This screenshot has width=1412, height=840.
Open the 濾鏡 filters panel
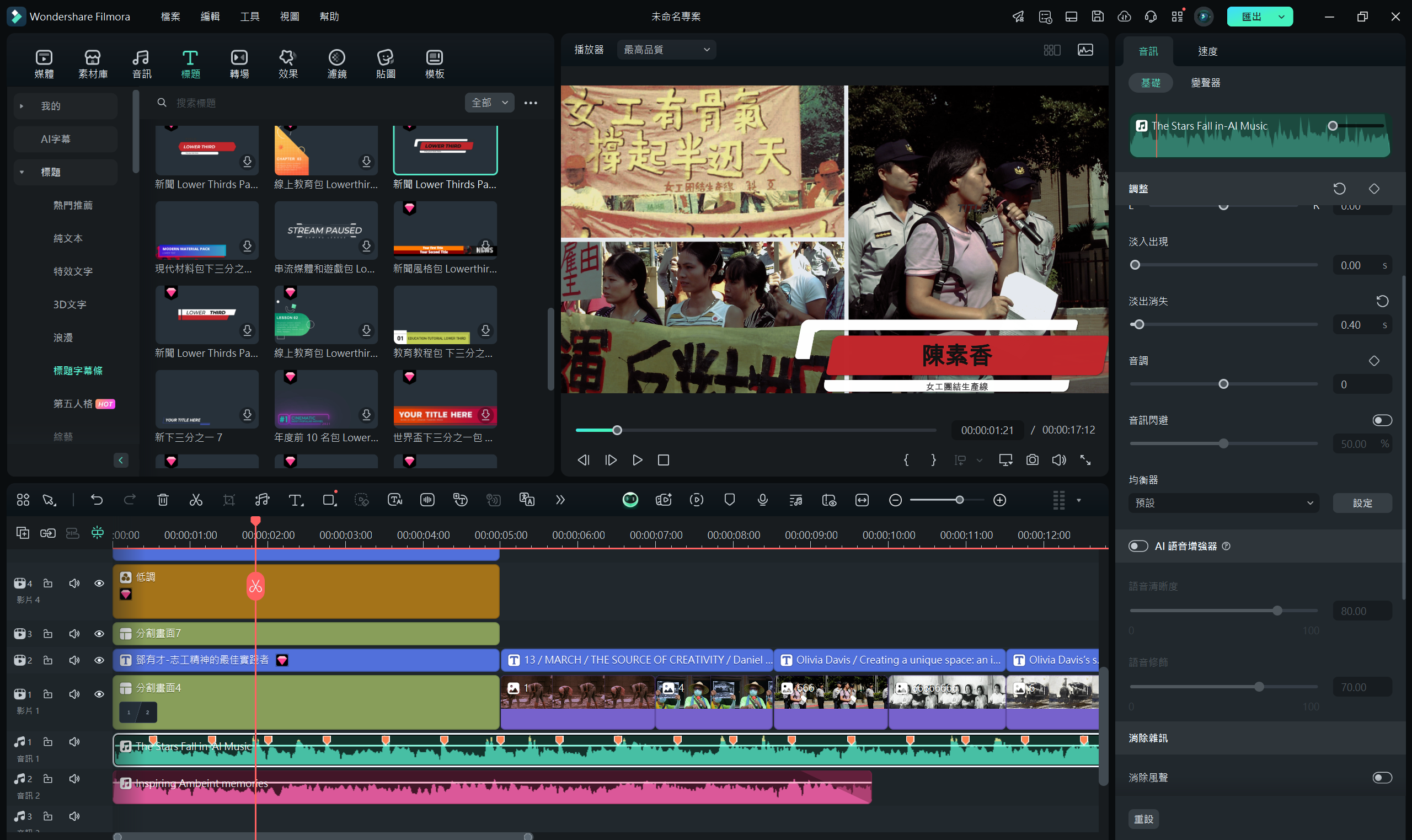click(x=337, y=64)
